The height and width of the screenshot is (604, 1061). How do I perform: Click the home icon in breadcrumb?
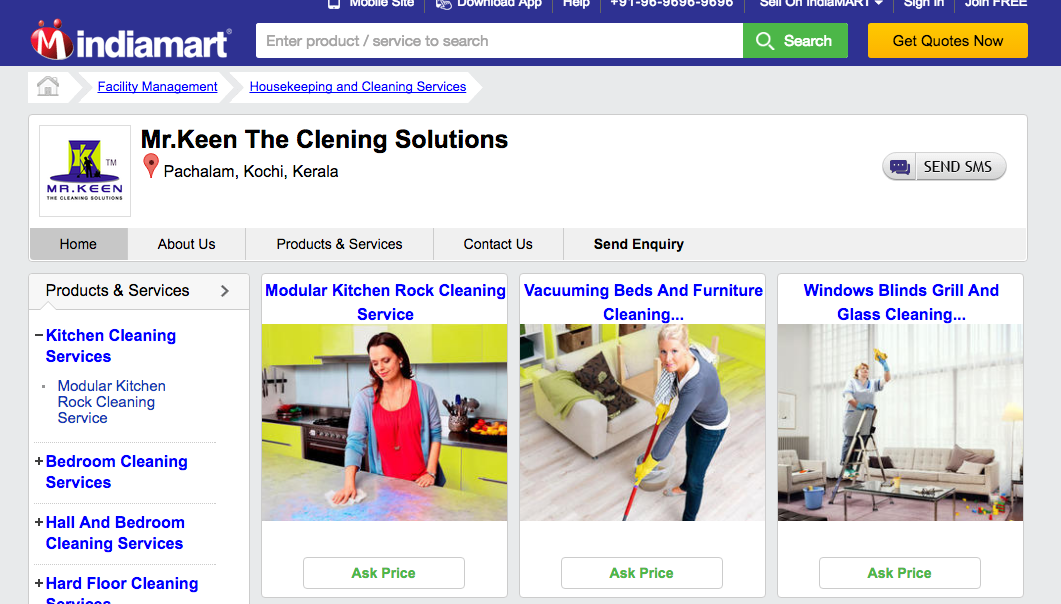pos(47,87)
